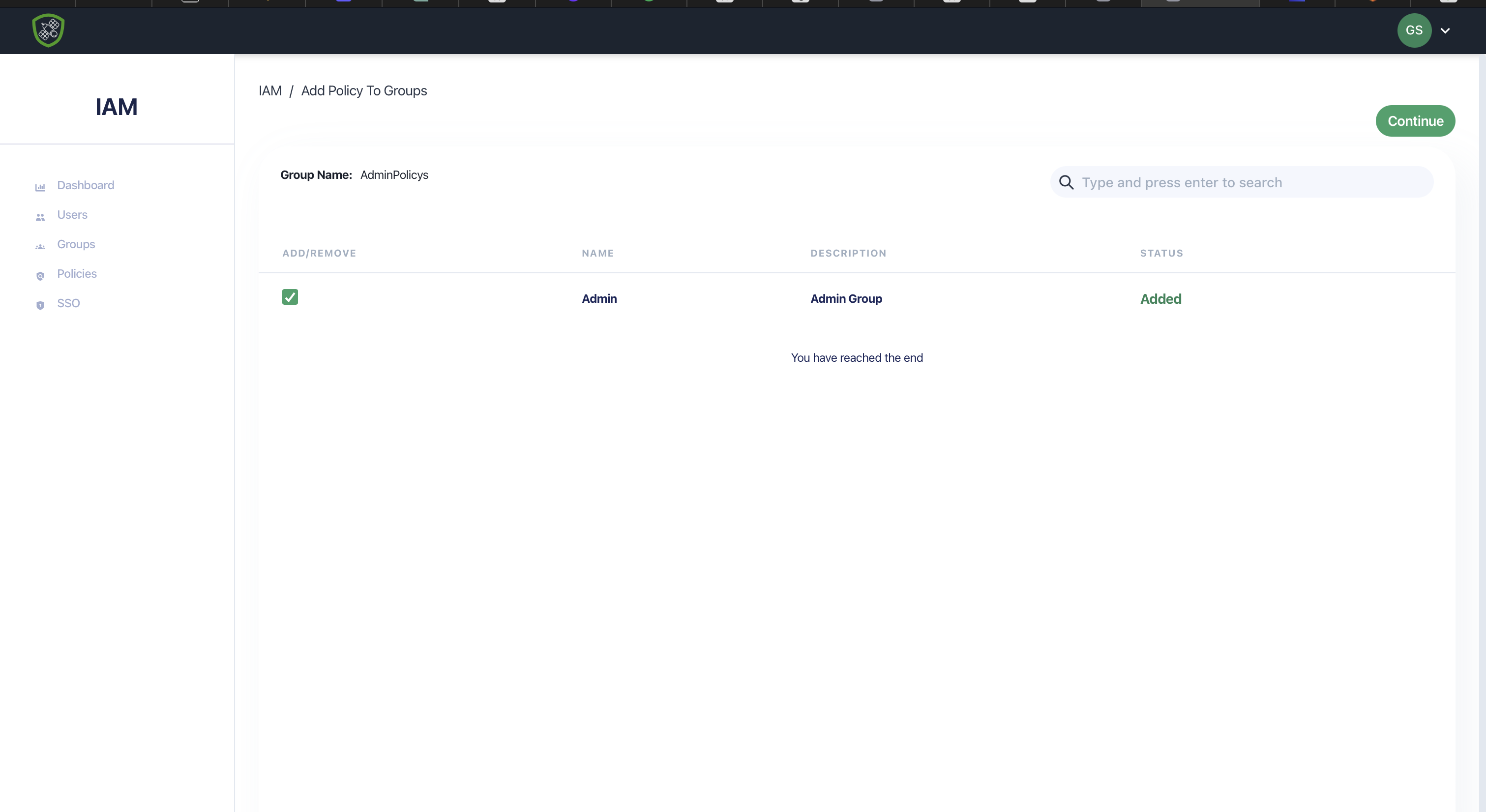Image resolution: width=1486 pixels, height=812 pixels.
Task: Click the Groups icon in the sidebar
Action: (40, 246)
